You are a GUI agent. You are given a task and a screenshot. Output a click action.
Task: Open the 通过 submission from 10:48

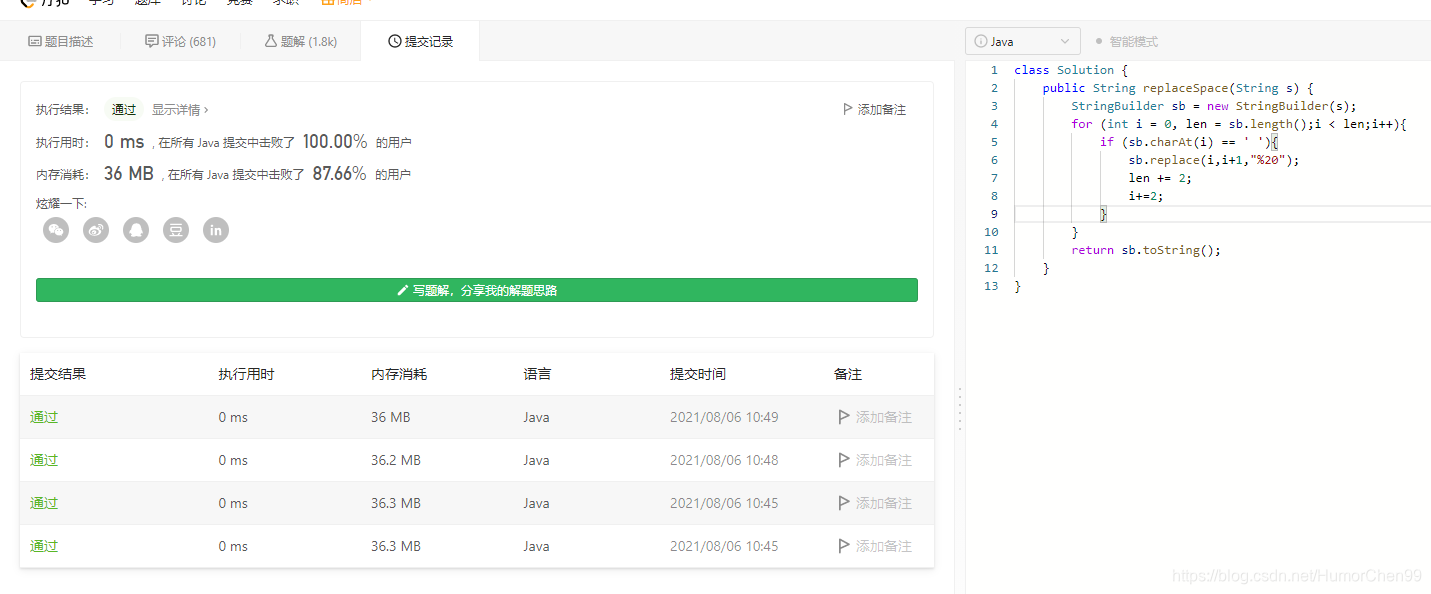(44, 460)
